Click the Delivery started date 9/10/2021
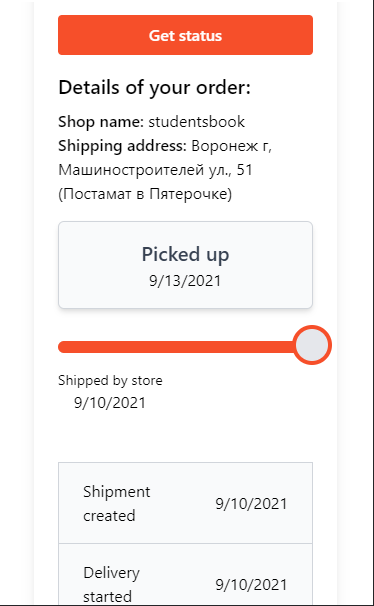This screenshot has height=606, width=374. (x=252, y=585)
